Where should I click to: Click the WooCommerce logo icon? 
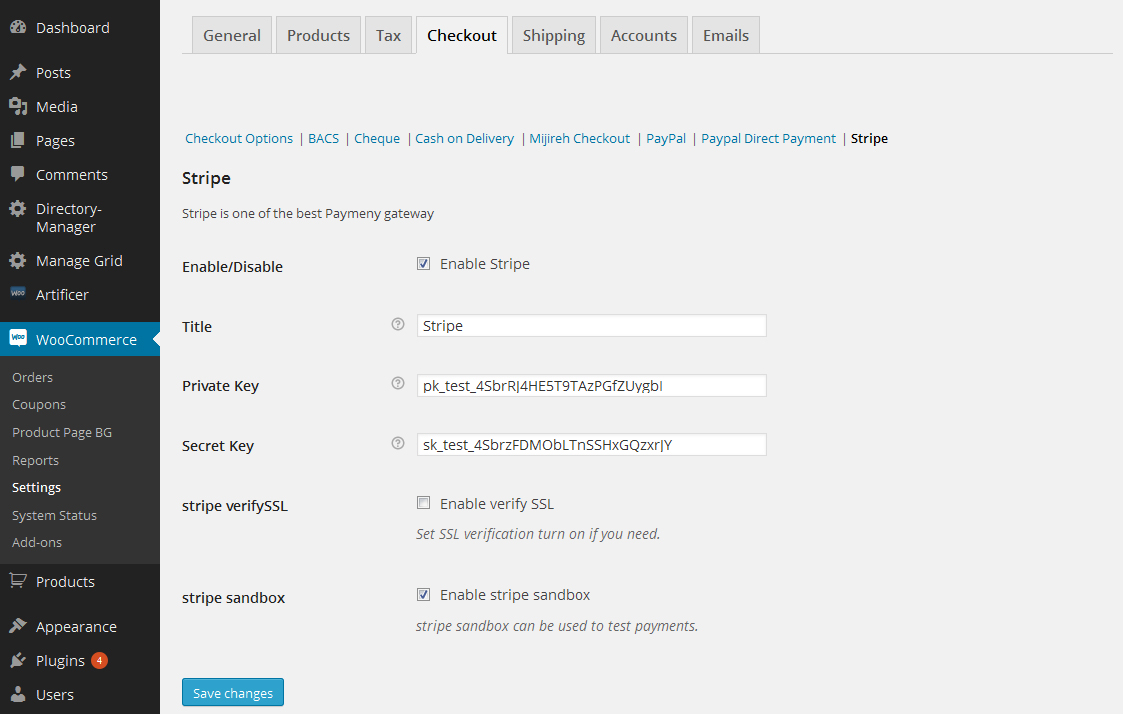(18, 338)
